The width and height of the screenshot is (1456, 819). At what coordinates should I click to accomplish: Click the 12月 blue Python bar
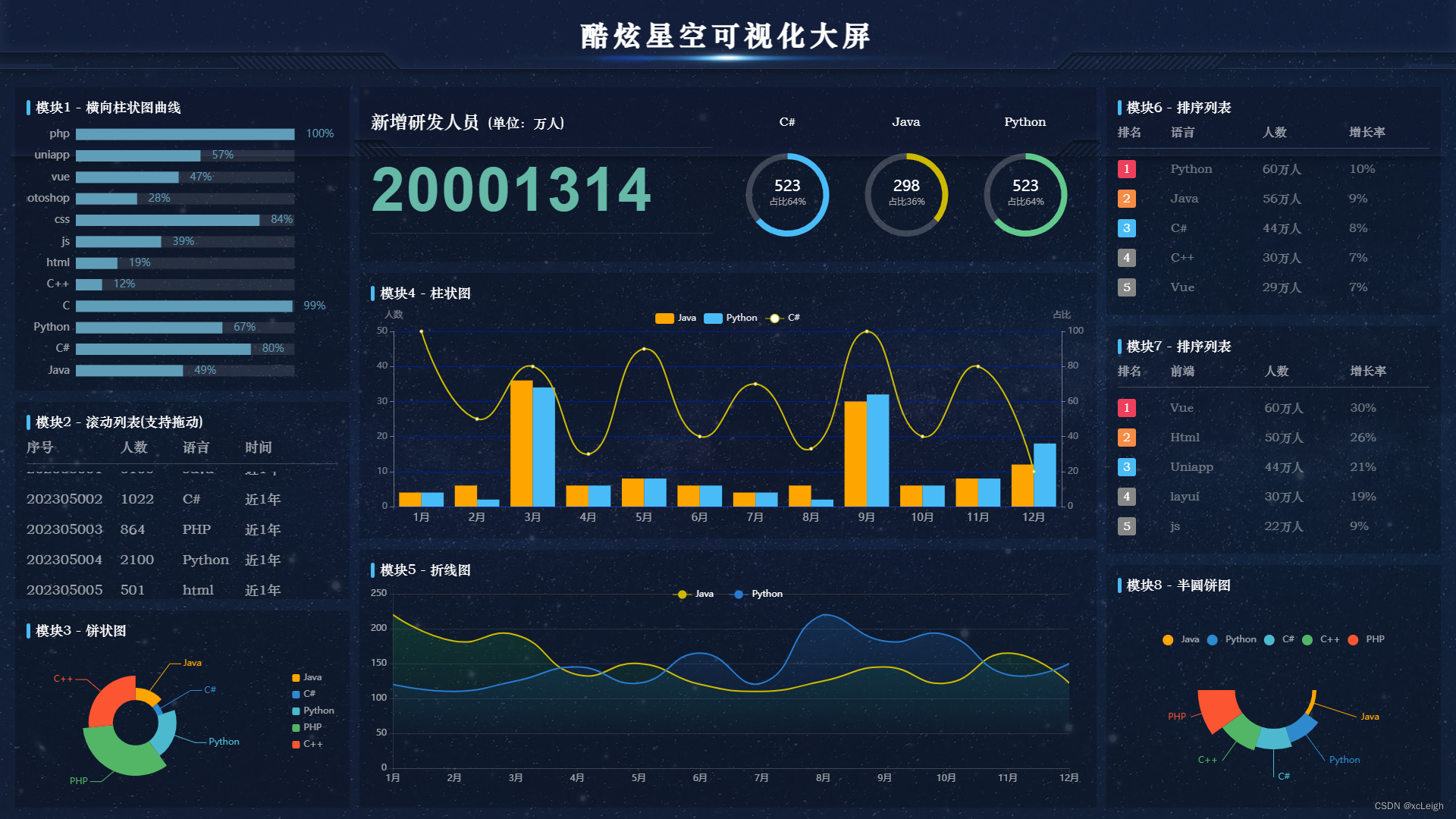click(1045, 475)
